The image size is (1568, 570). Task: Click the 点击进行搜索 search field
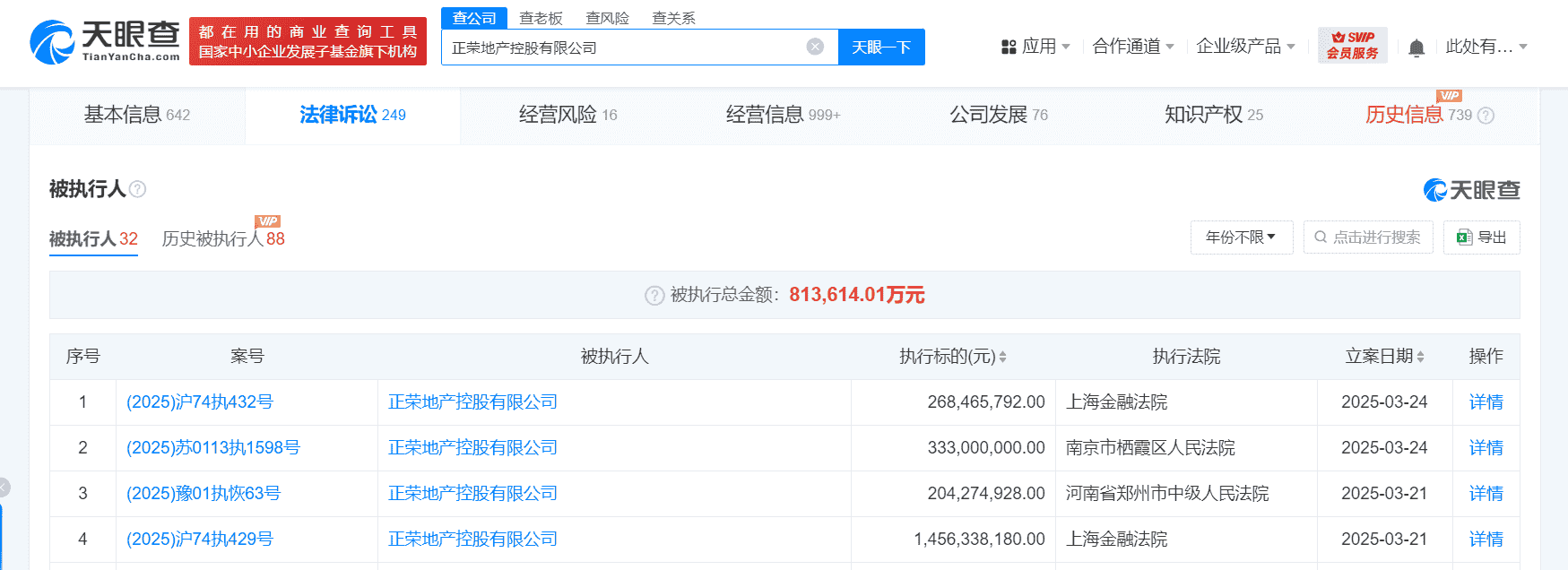click(1368, 237)
